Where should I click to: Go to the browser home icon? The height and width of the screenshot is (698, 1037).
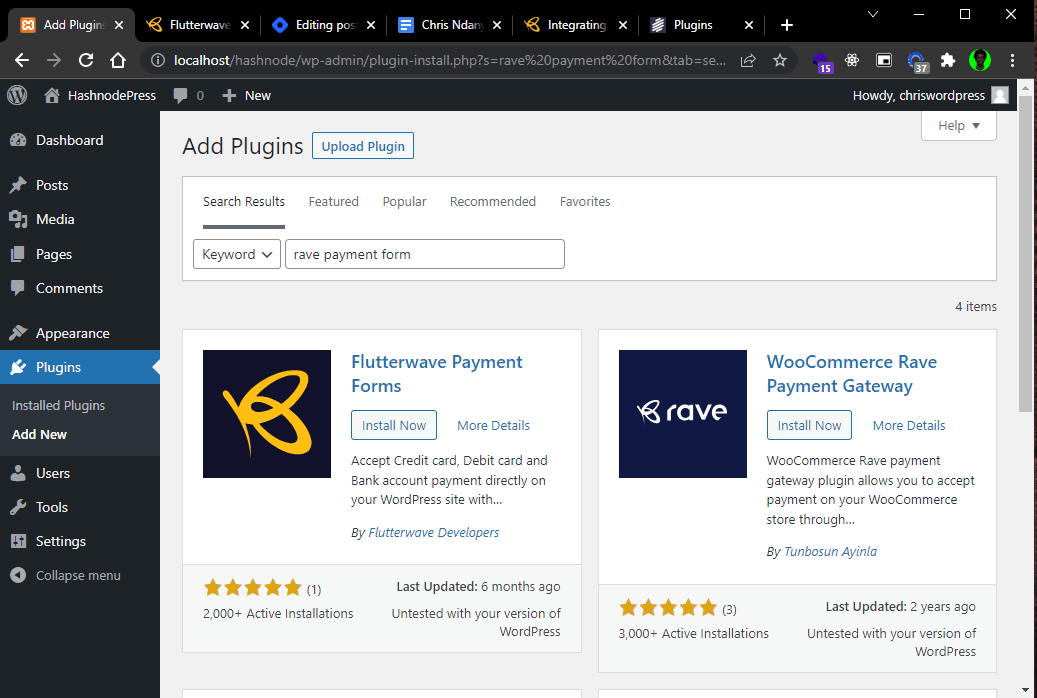(118, 60)
